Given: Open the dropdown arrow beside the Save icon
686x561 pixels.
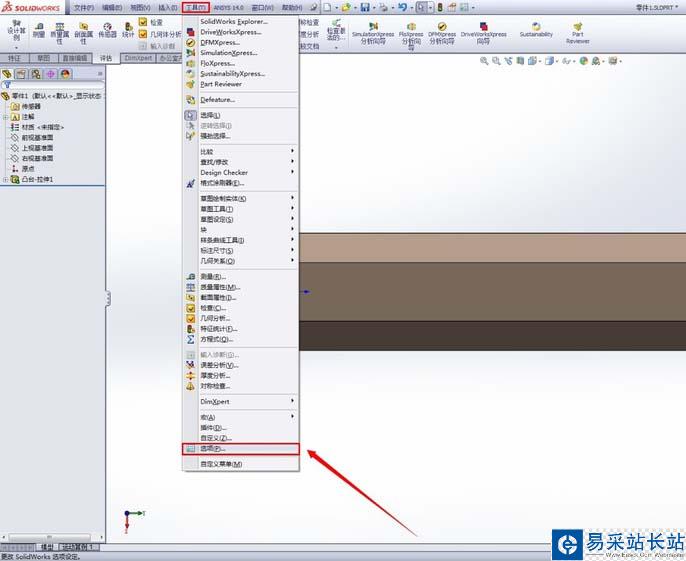Looking at the screenshot, I should point(374,8).
